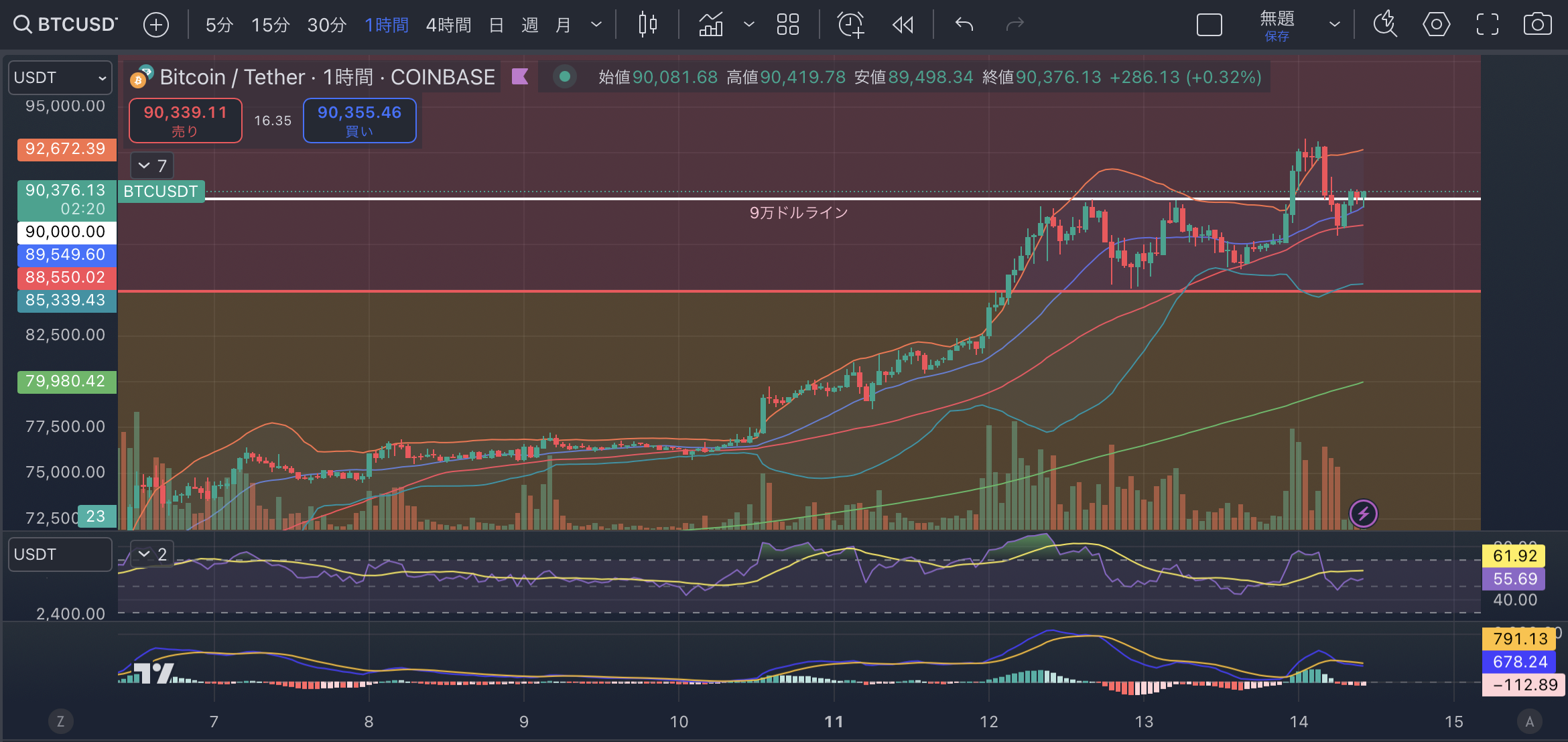Start bar replay with the rewind icon

[903, 25]
